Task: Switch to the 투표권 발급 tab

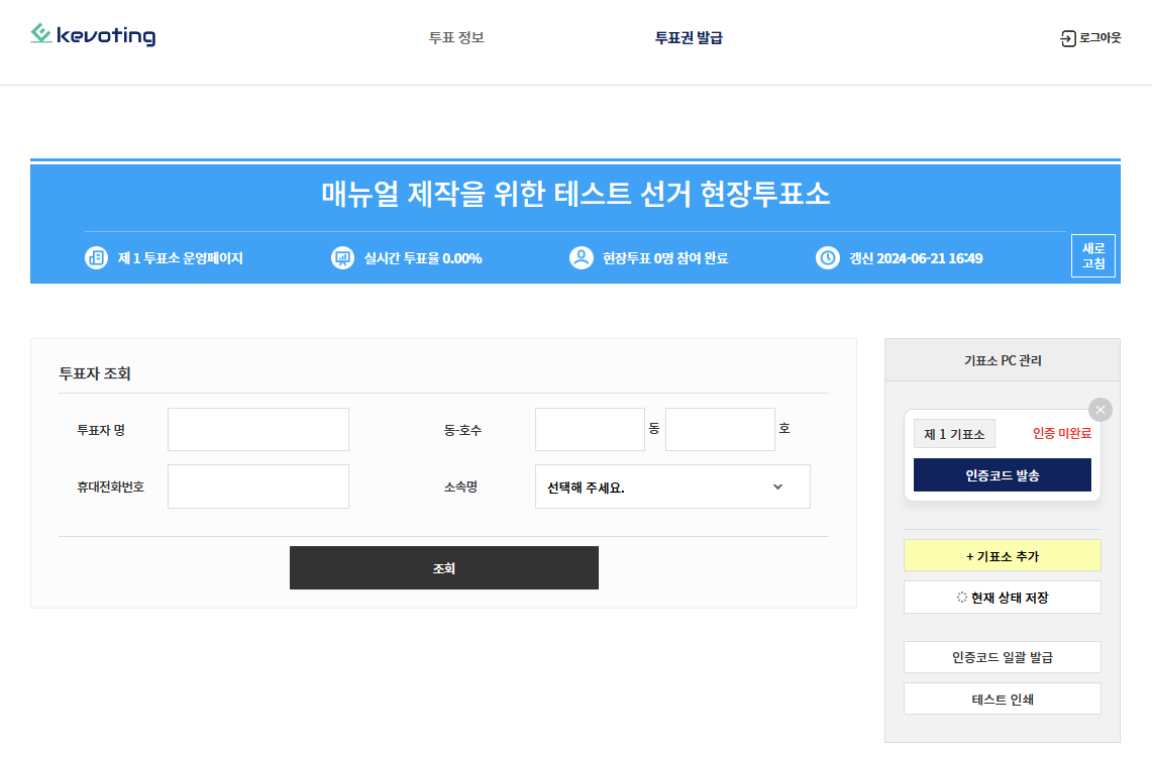Action: [688, 38]
